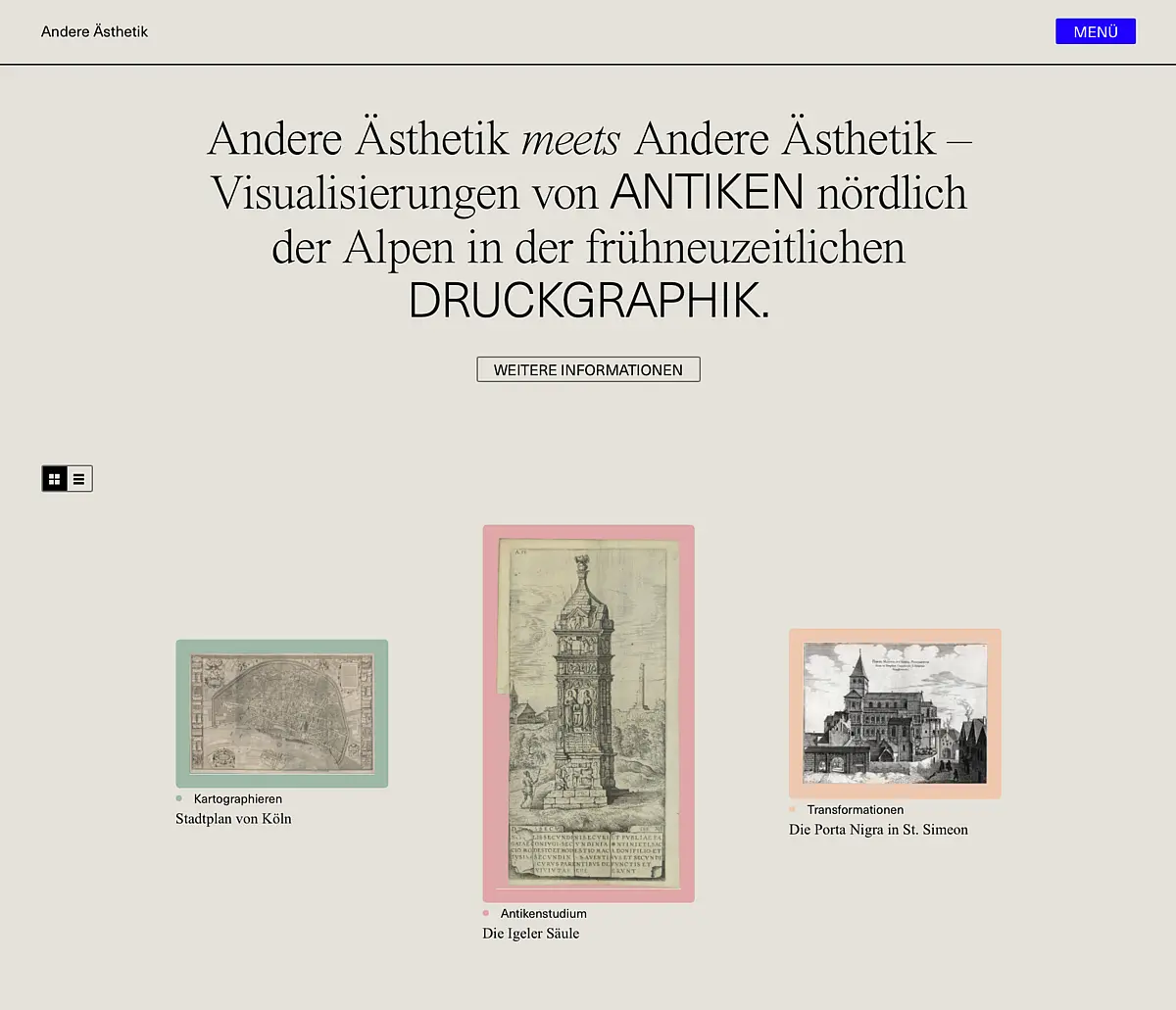Click the pink dot beside Antikenstudium
The height and width of the screenshot is (1010, 1176).
point(486,913)
